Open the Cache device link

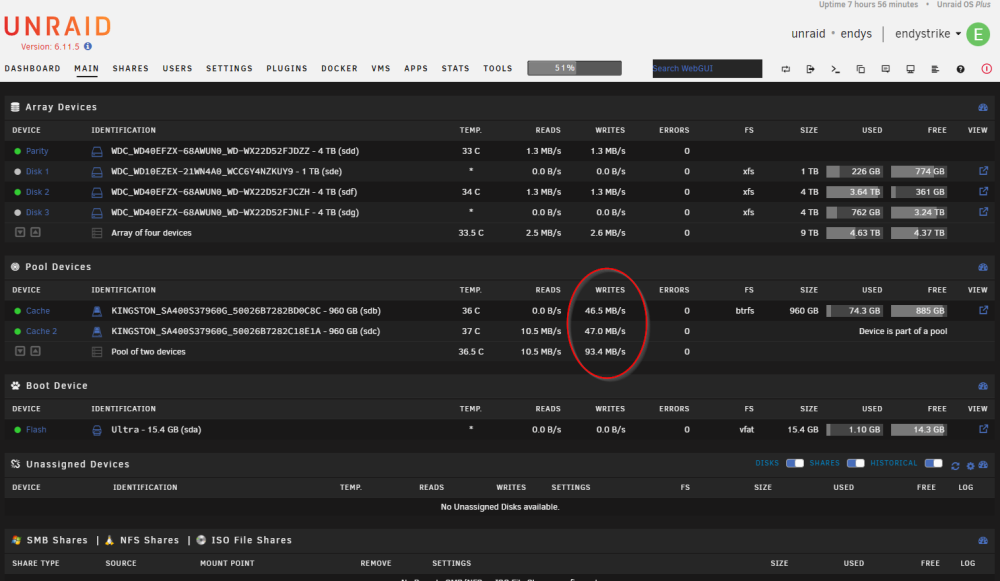tap(38, 311)
